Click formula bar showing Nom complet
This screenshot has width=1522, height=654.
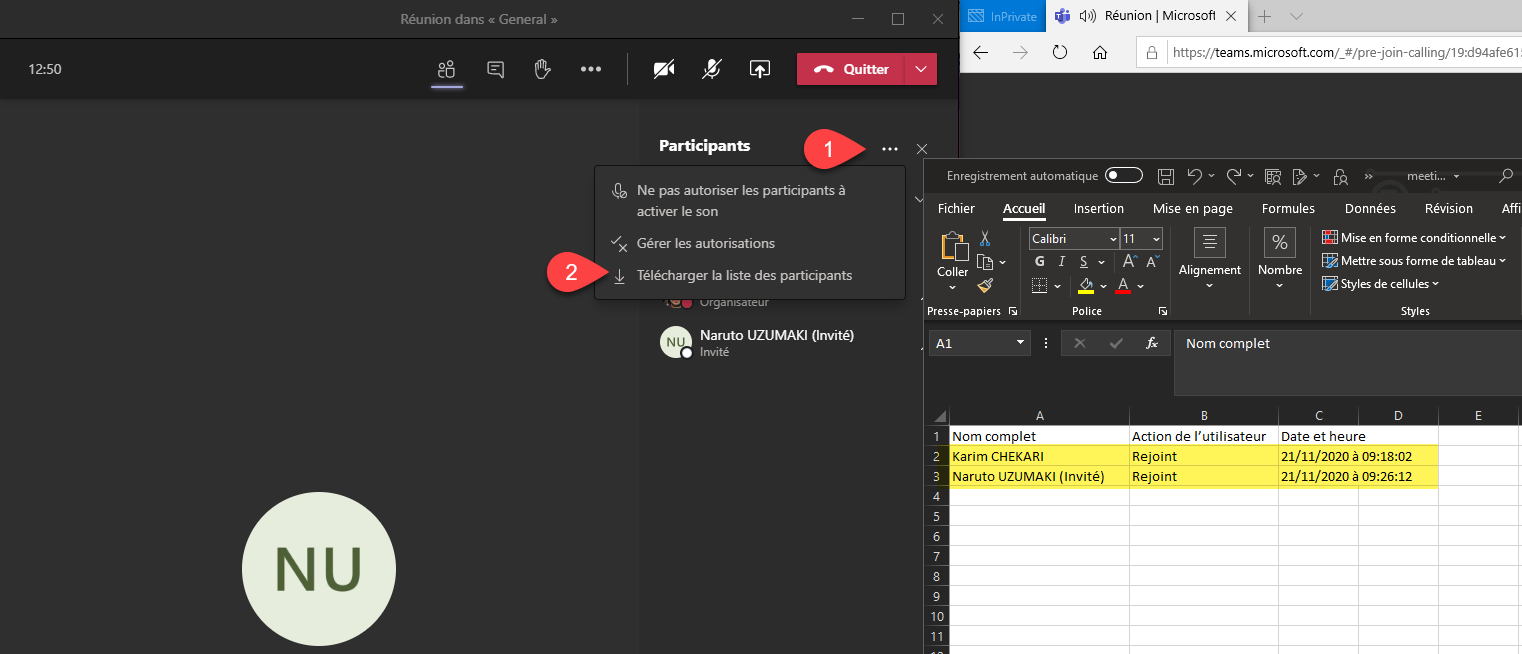point(1348,362)
